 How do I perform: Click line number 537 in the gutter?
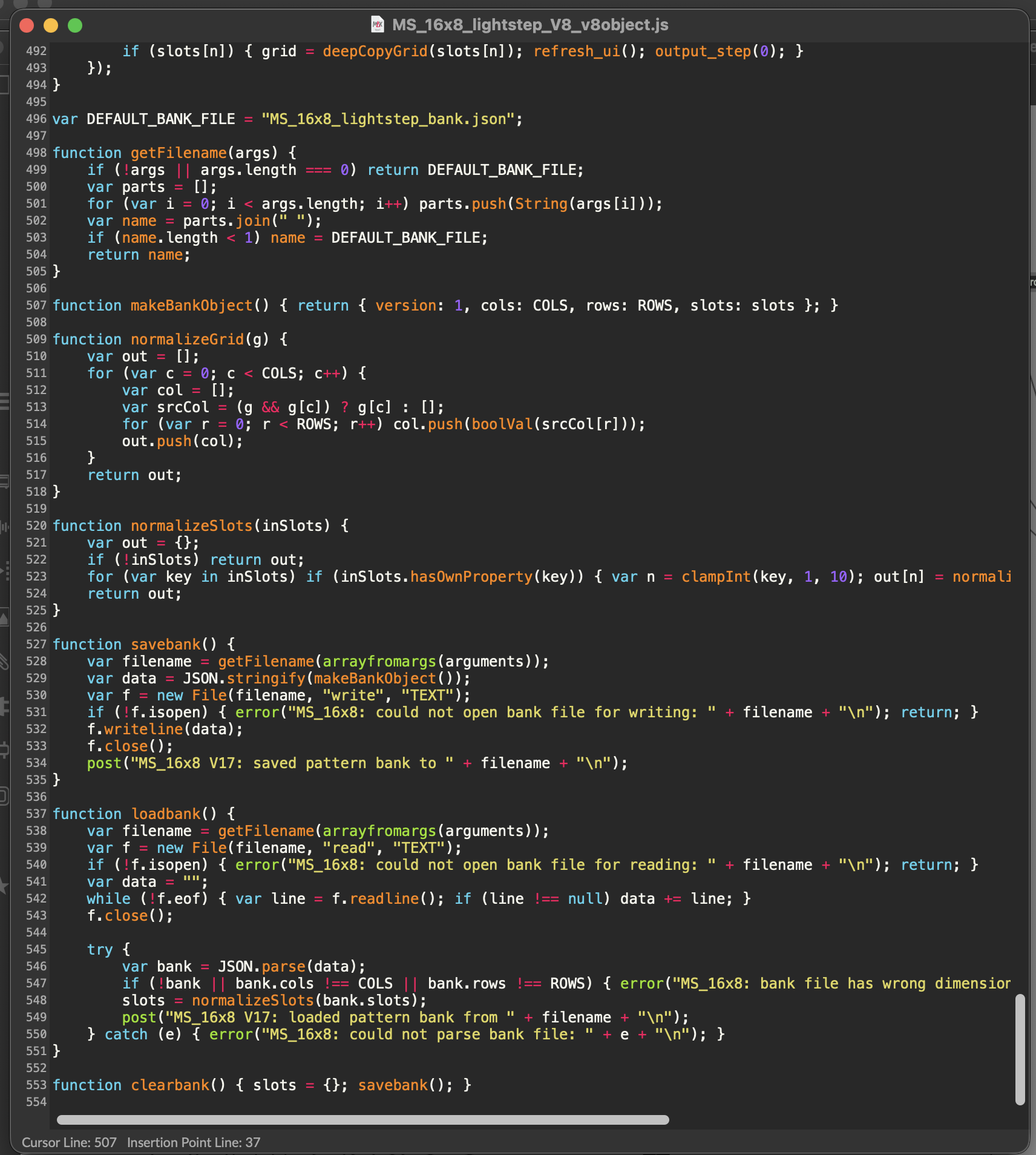(x=36, y=814)
